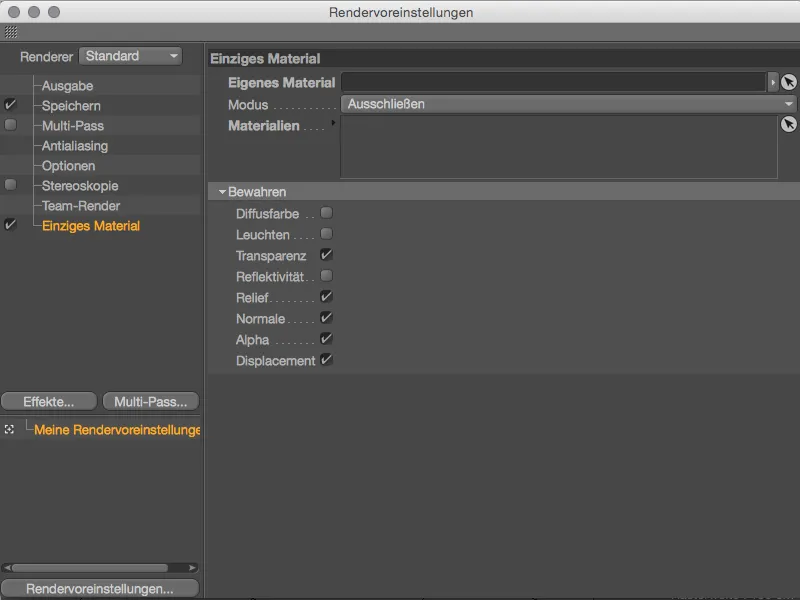Uncheck the Displacement checkbox

tap(327, 360)
